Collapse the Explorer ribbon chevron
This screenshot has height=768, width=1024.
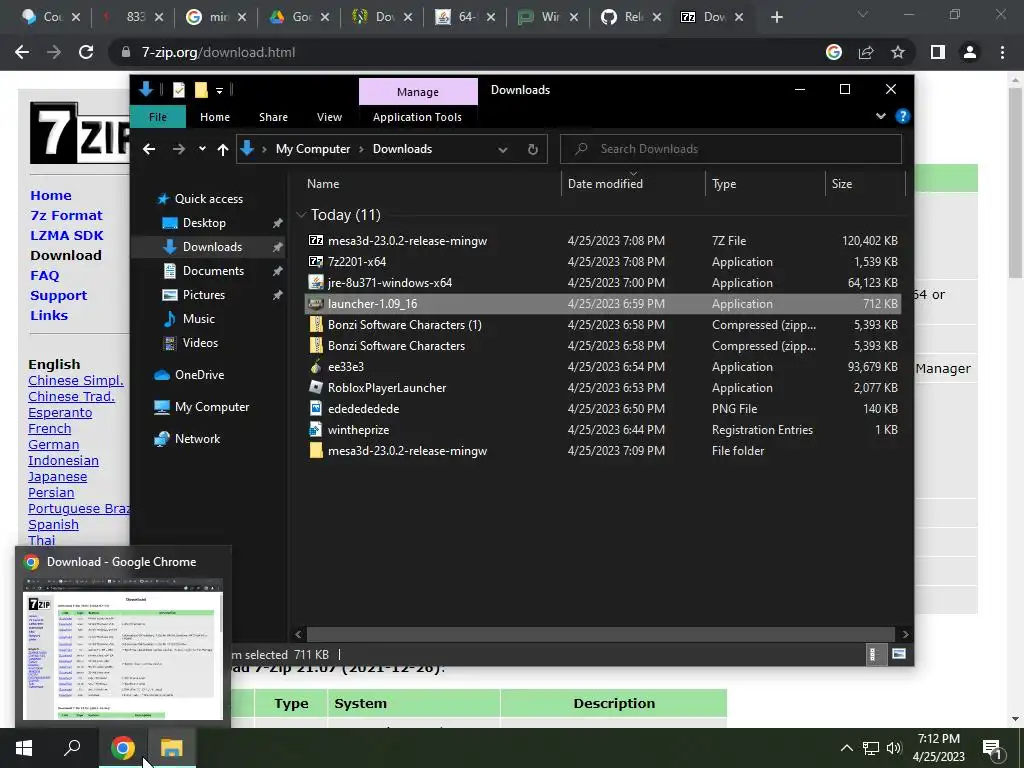click(x=880, y=116)
